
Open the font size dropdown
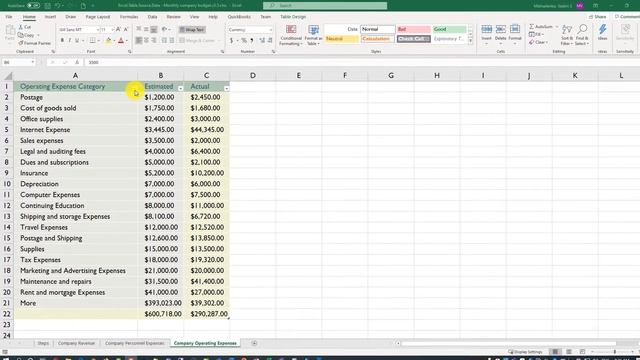pyautogui.click(x=112, y=30)
